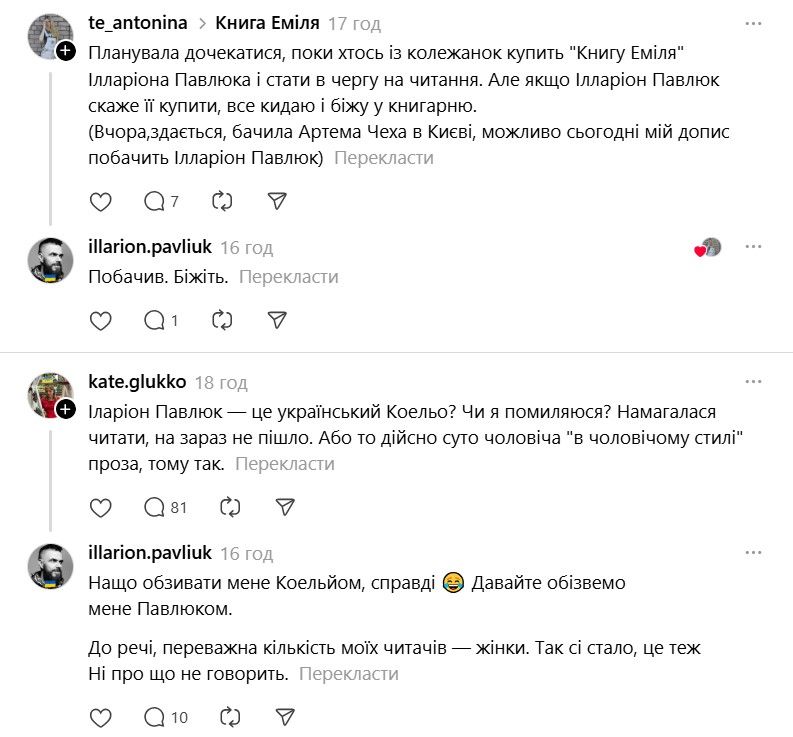This screenshot has height=737, width=793.
Task: Repost te_antonina's post about Книга Еміля
Action: [222, 201]
